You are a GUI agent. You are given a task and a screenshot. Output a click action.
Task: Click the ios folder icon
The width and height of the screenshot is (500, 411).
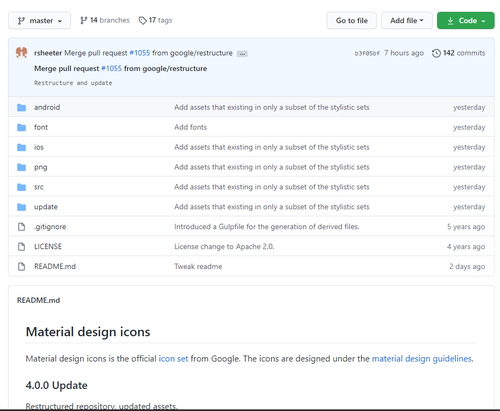[x=22, y=147]
